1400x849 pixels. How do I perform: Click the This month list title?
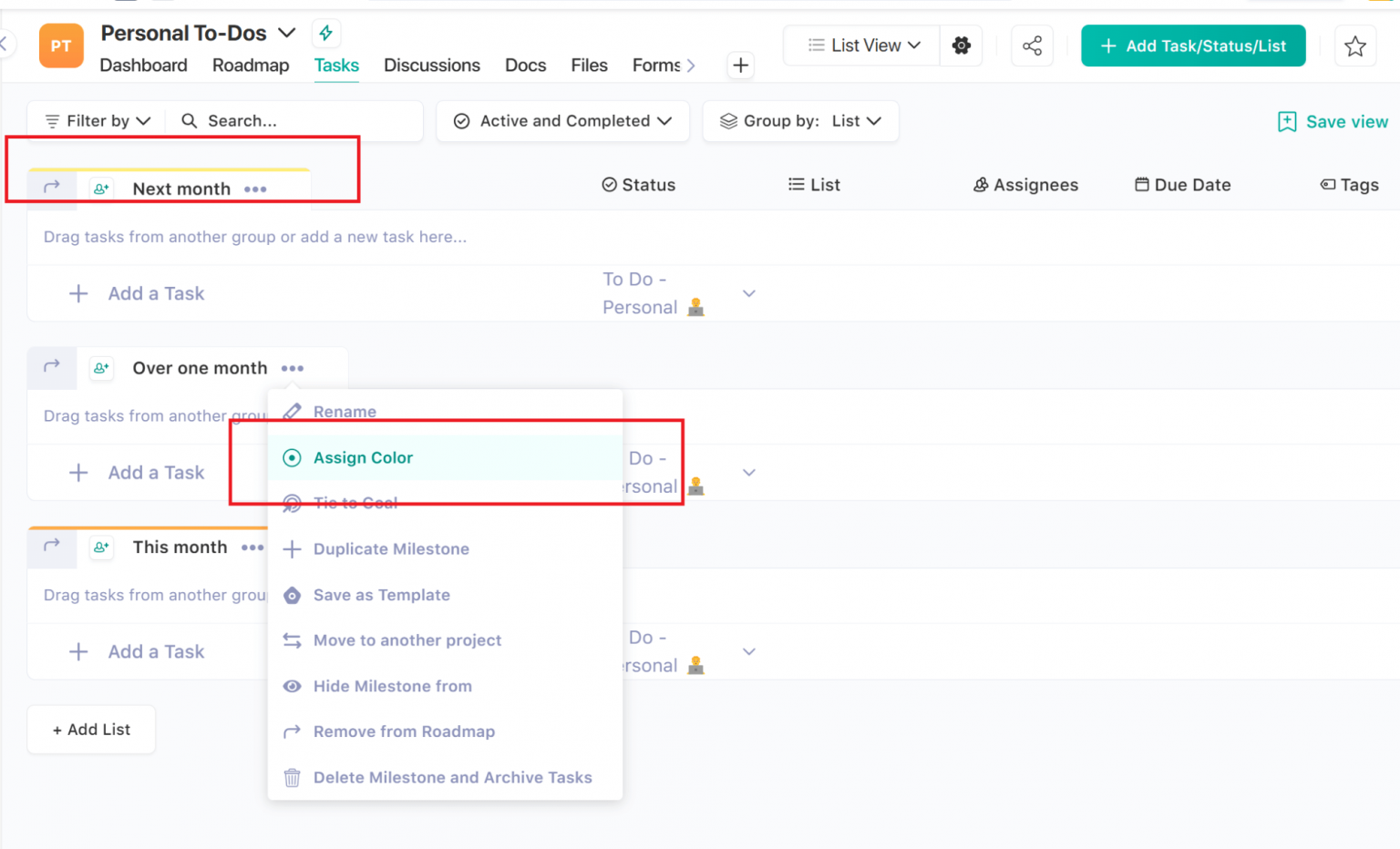pos(180,547)
